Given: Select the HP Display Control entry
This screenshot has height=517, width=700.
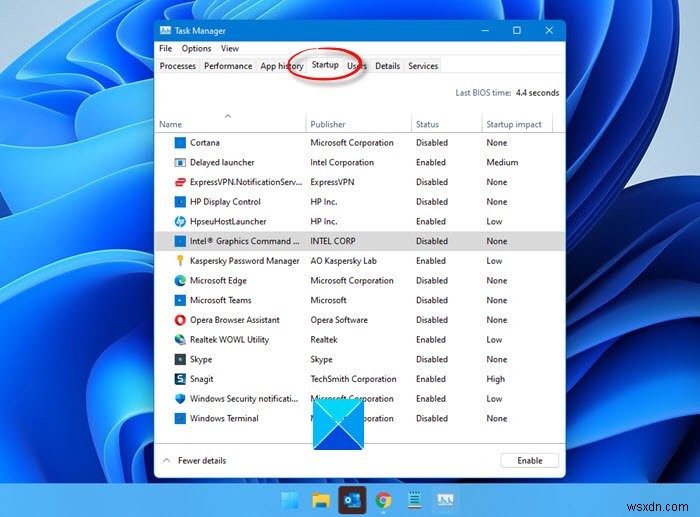Looking at the screenshot, I should [x=225, y=202].
